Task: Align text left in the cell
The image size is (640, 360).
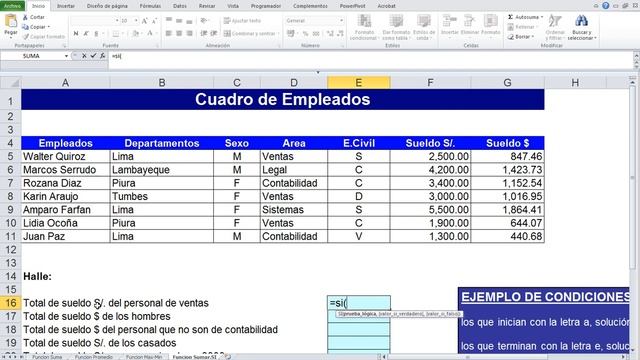Action: click(x=169, y=33)
